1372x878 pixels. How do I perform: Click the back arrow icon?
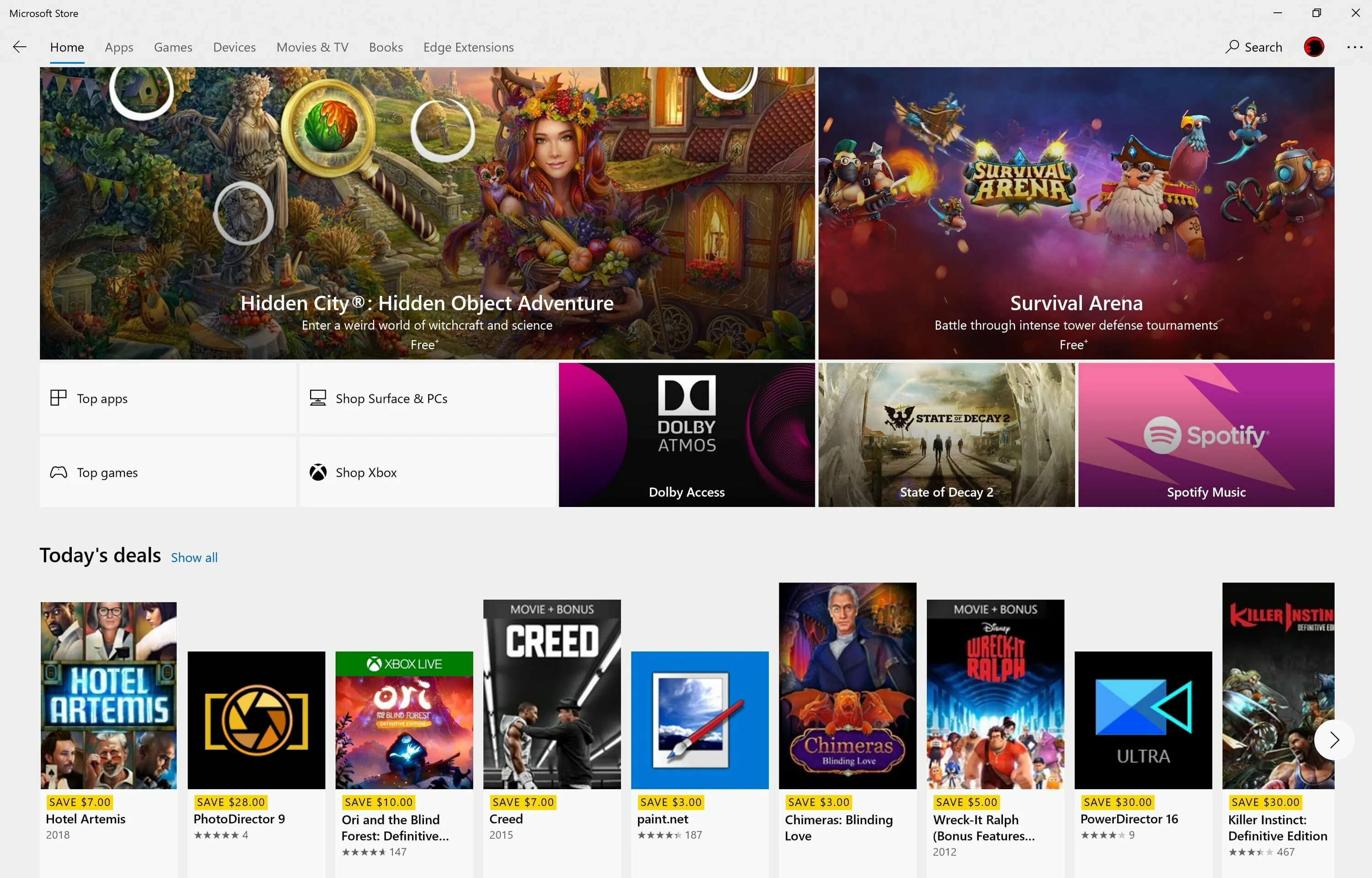click(20, 47)
